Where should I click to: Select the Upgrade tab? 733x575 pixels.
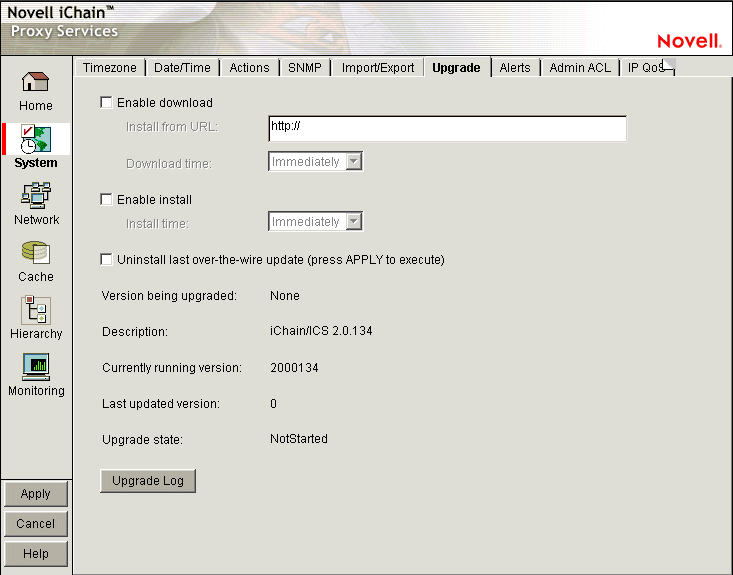456,68
